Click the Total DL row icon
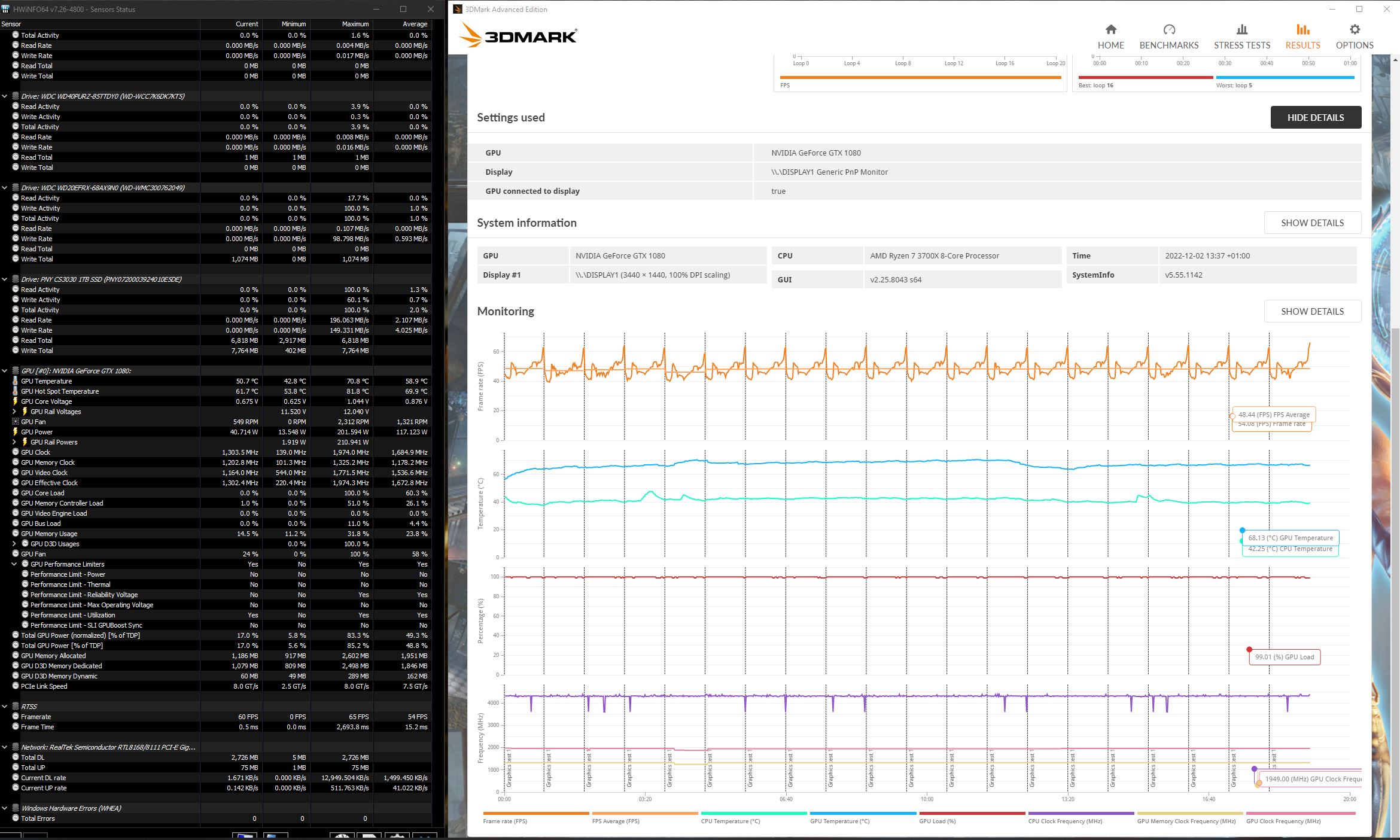Image resolution: width=1400 pixels, height=840 pixels. [16, 757]
